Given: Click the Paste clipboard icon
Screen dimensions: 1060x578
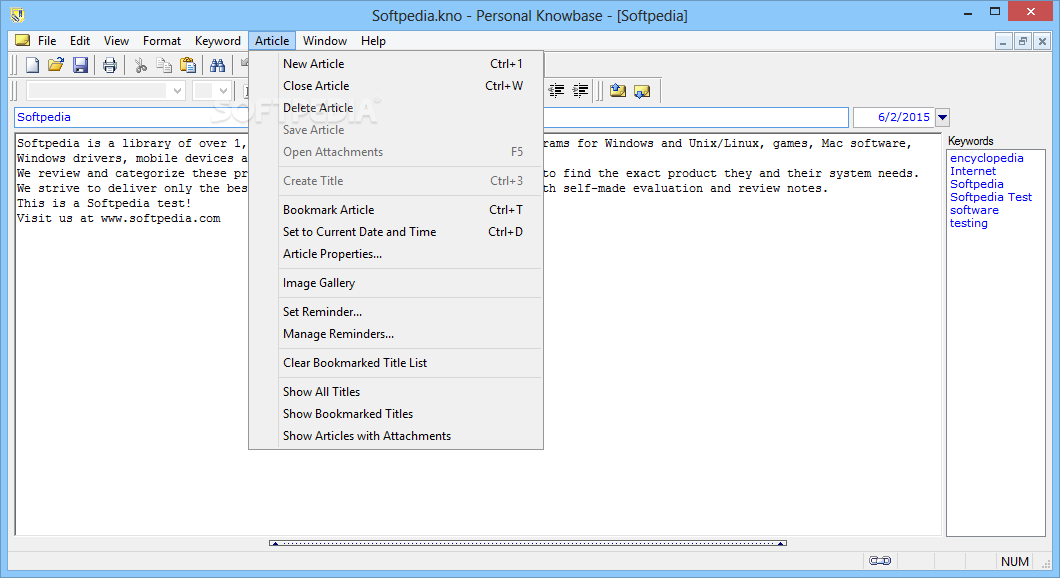Looking at the screenshot, I should pos(188,65).
